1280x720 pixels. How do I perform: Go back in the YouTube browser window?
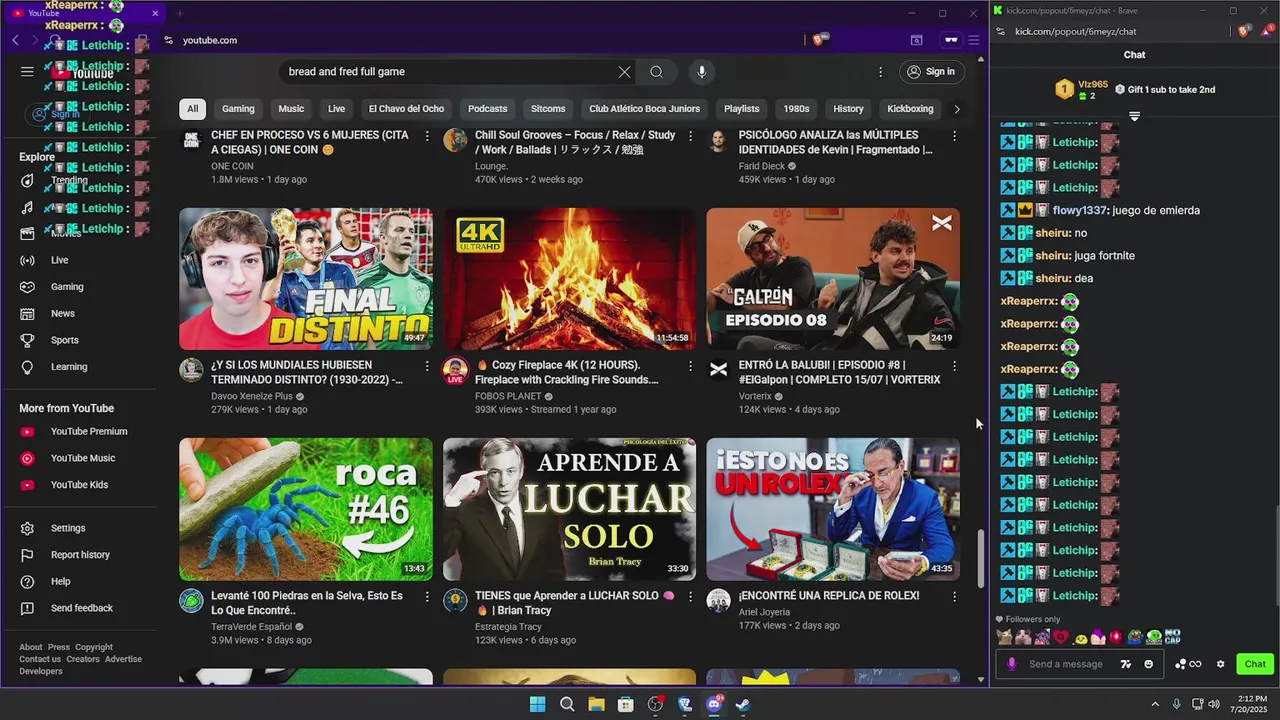tap(15, 40)
